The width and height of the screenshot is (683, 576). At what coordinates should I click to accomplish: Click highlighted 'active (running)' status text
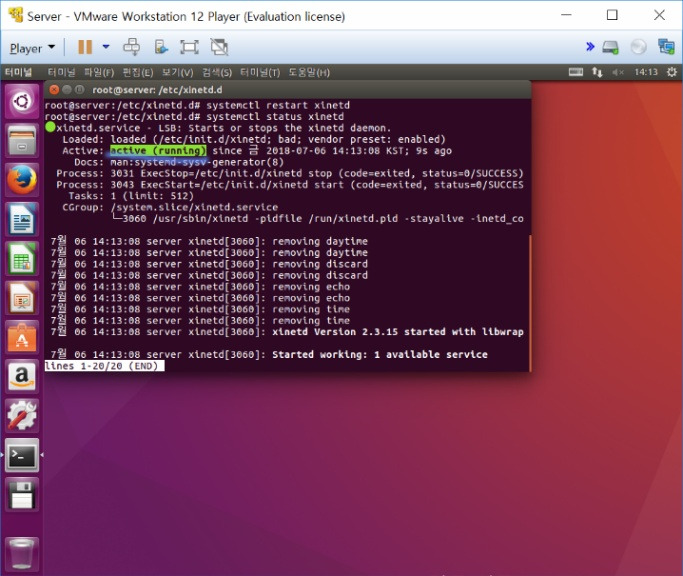click(158, 151)
